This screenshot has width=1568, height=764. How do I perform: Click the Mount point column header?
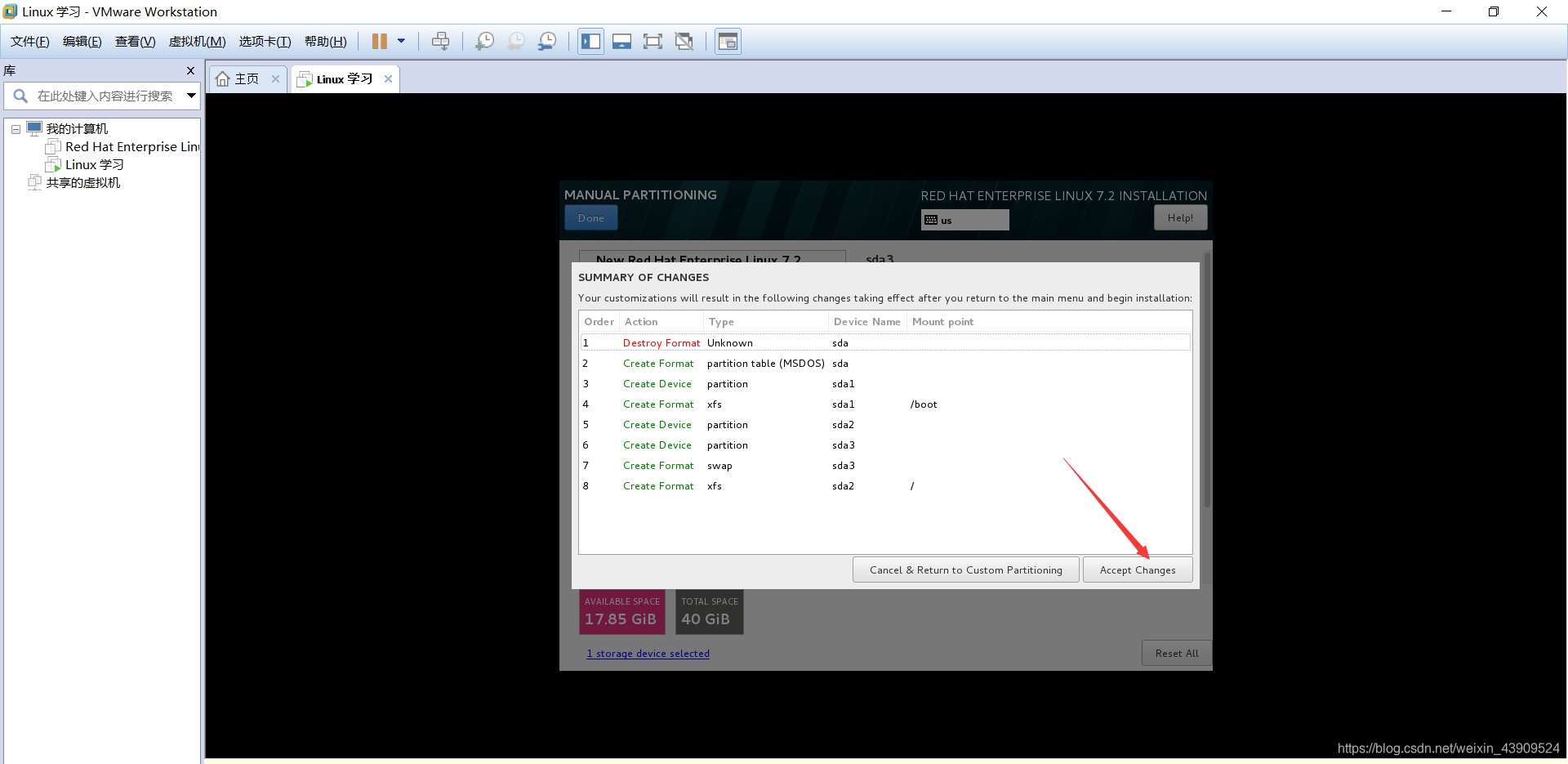(x=1049, y=322)
